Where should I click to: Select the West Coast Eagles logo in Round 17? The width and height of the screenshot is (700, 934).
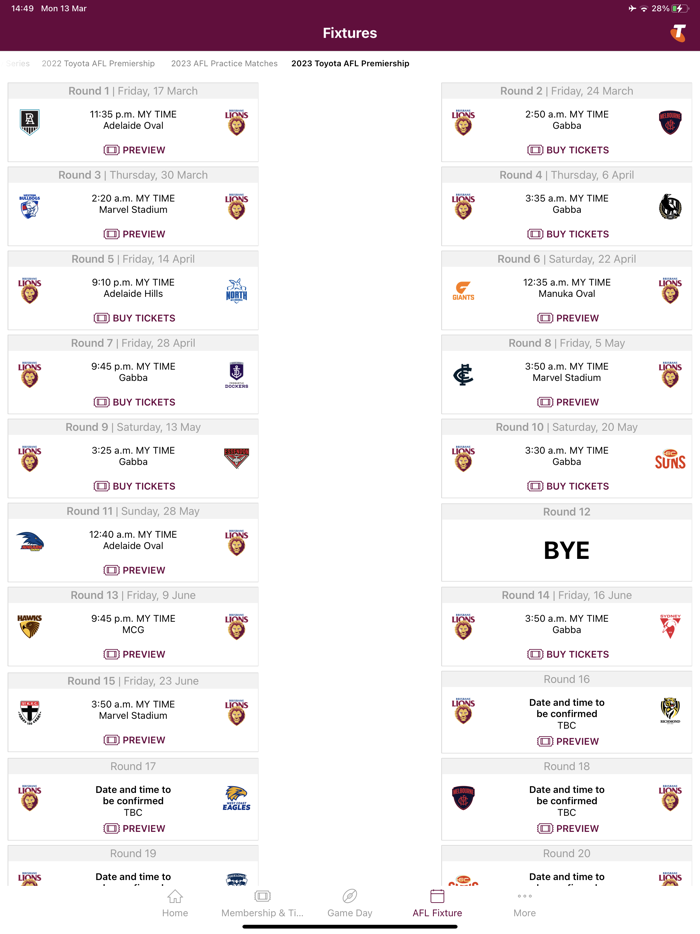234,798
